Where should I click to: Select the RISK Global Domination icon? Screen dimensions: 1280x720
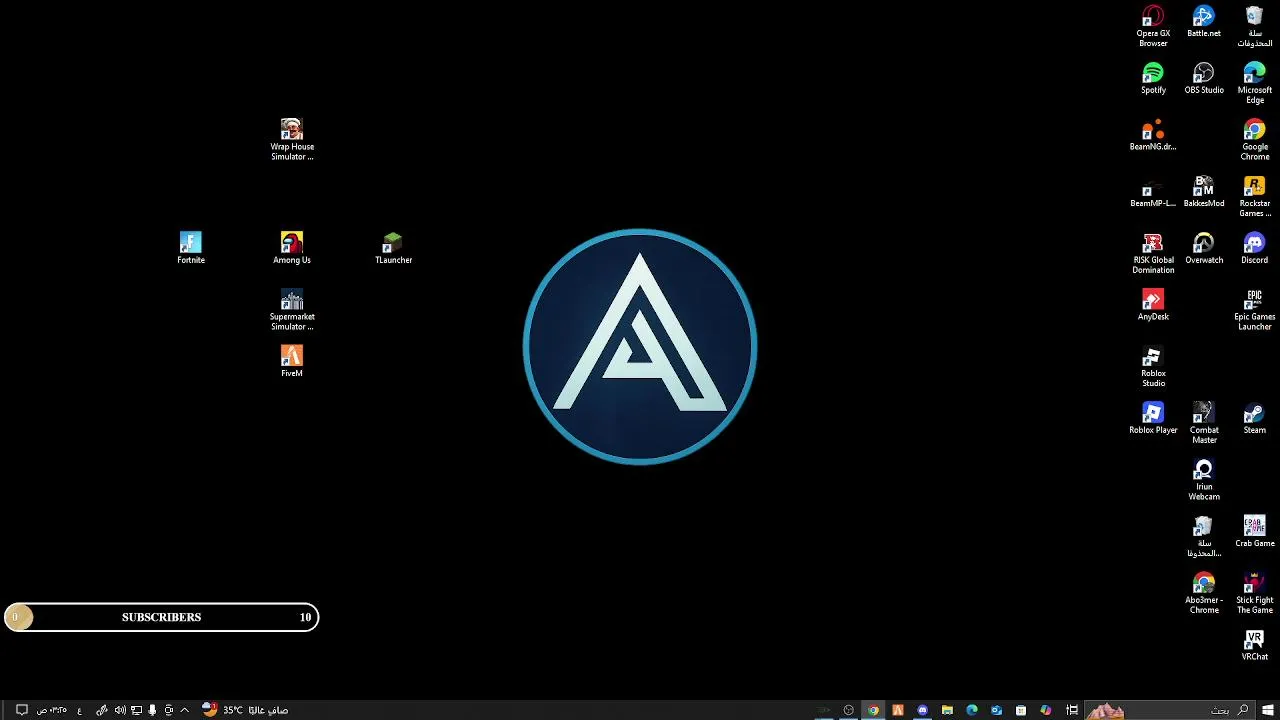tap(1153, 254)
